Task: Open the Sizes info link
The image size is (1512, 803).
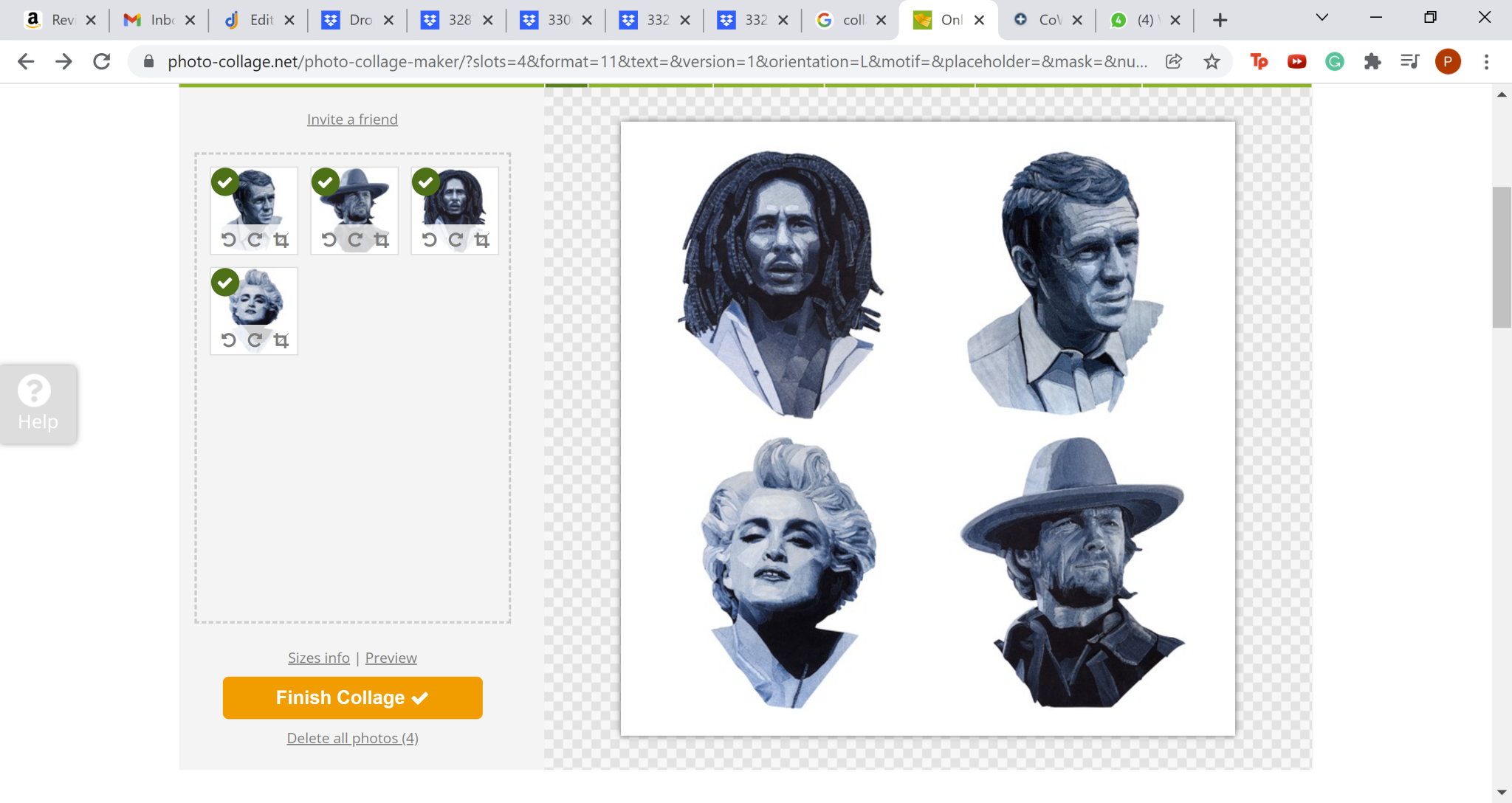Action: pyautogui.click(x=319, y=658)
